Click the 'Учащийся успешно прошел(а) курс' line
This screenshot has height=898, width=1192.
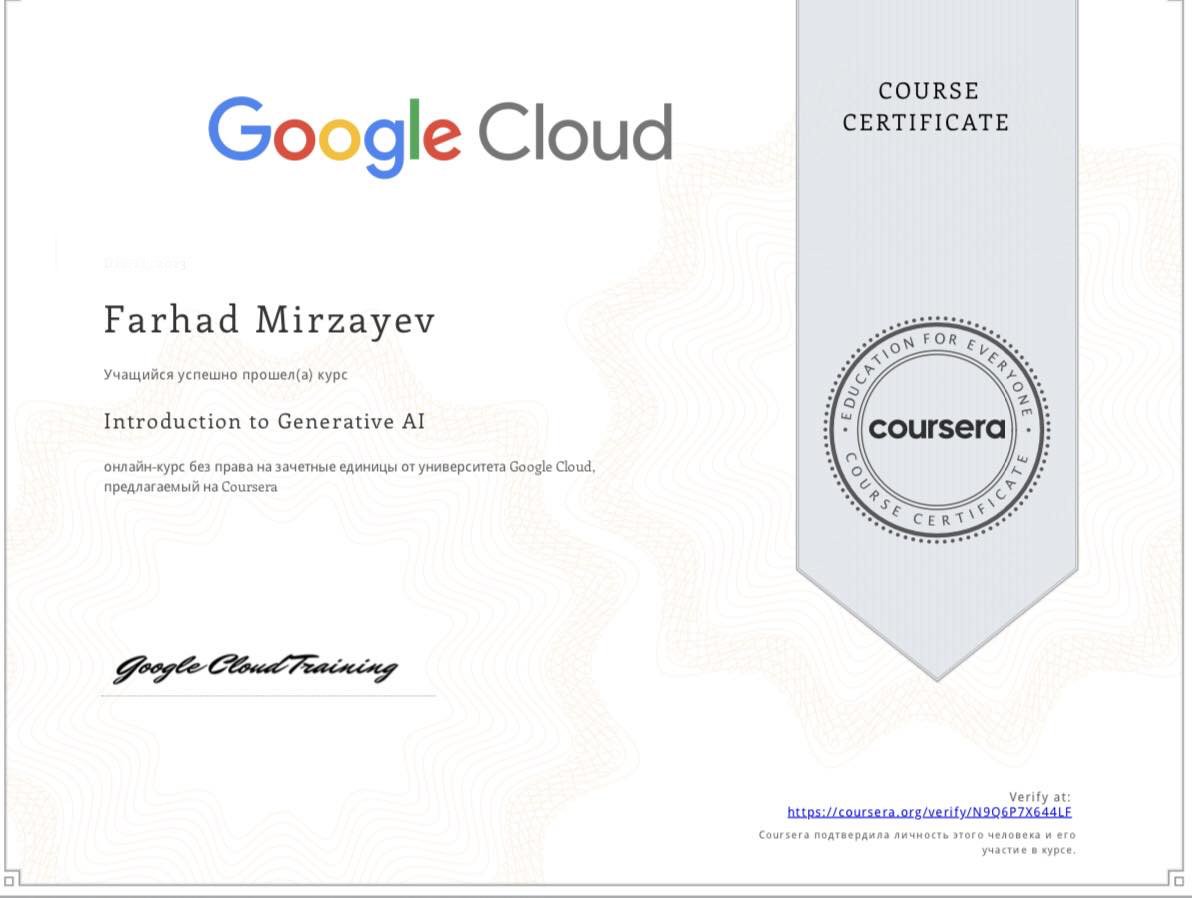225,374
